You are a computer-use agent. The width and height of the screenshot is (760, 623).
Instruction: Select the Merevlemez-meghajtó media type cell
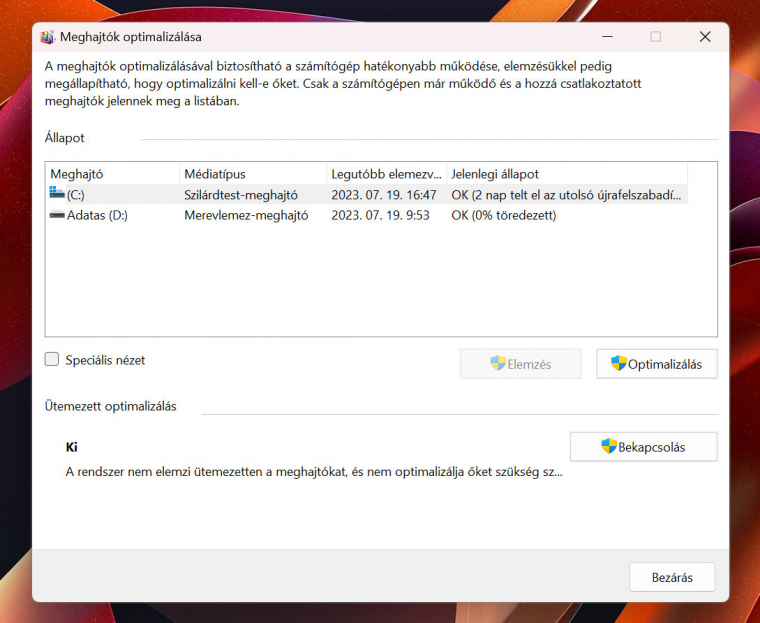pyautogui.click(x=246, y=215)
